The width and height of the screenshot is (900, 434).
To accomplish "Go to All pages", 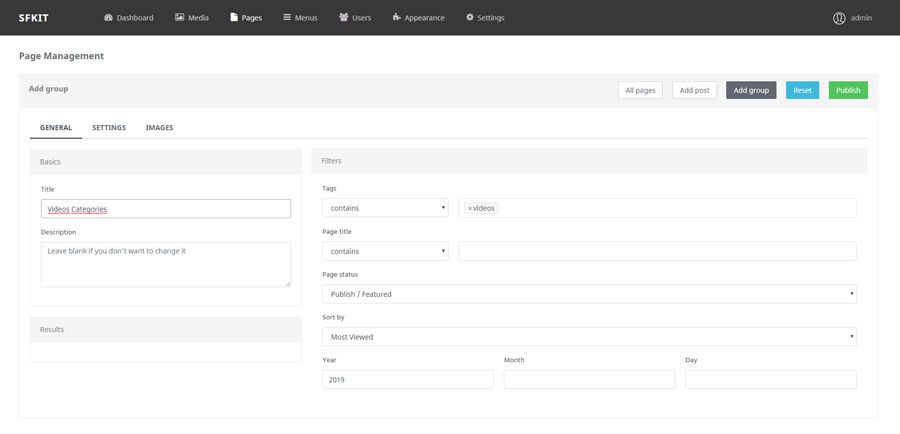I will 640,90.
